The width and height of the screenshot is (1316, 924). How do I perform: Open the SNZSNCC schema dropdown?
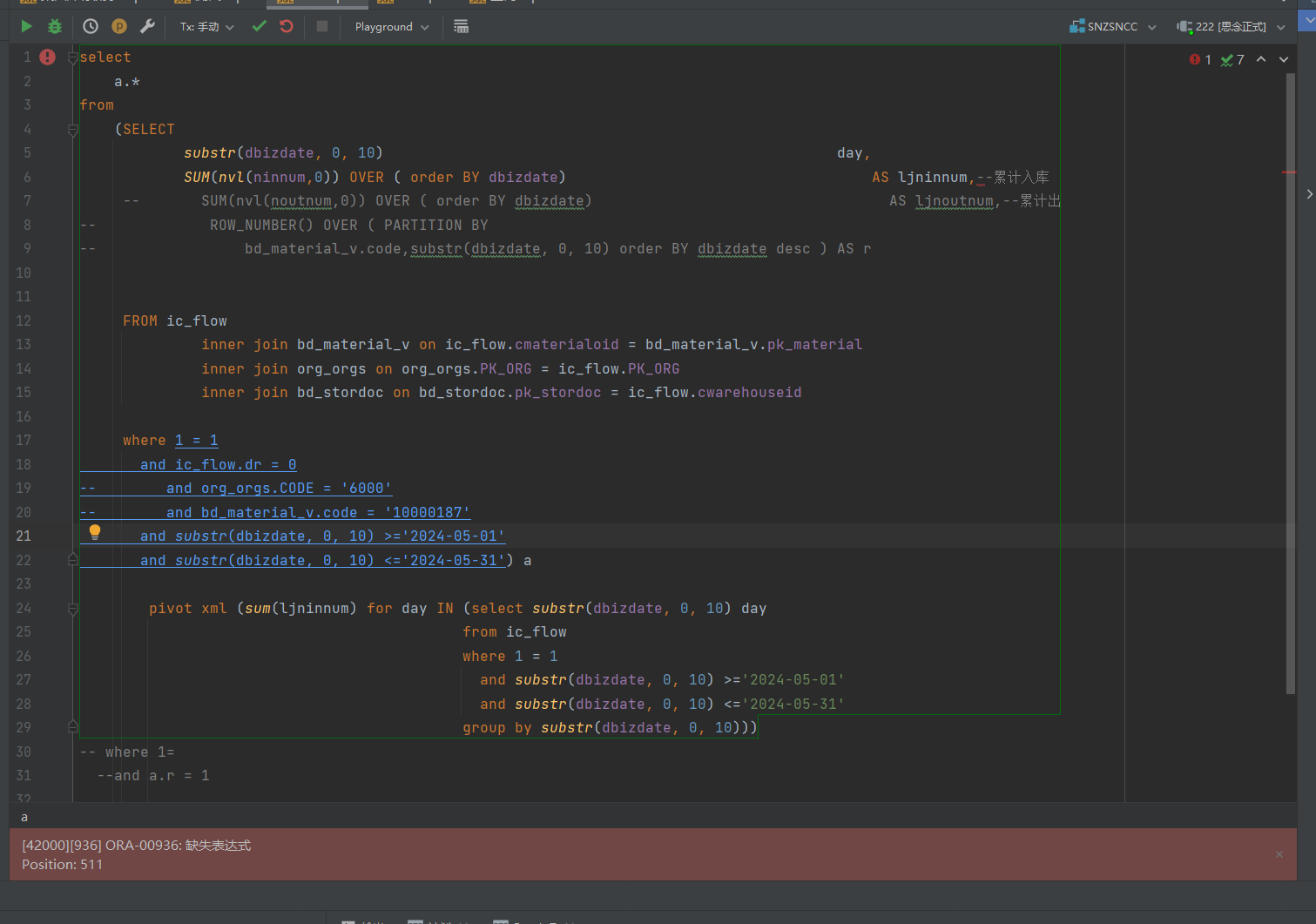1113,27
